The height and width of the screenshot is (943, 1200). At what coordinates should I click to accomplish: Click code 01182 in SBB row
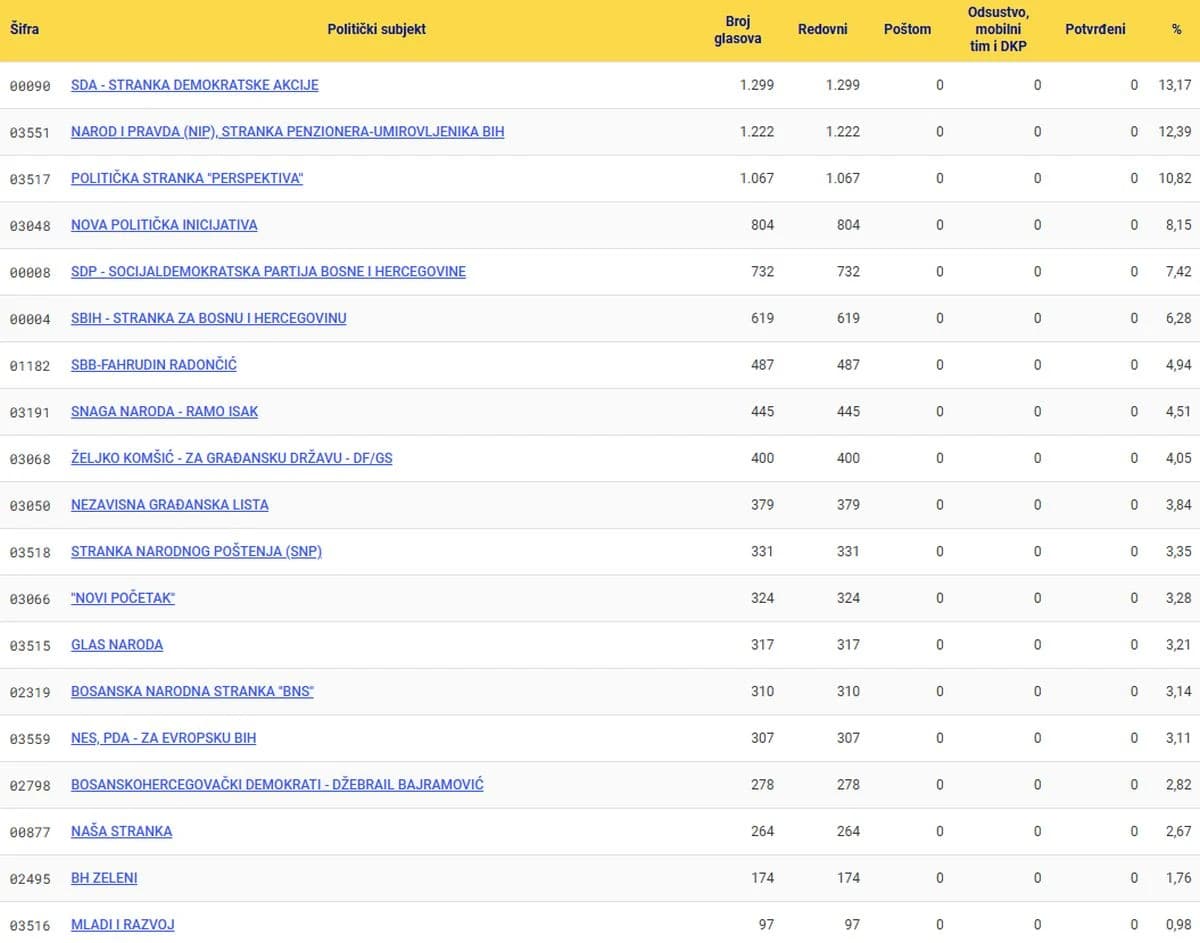pyautogui.click(x=30, y=366)
